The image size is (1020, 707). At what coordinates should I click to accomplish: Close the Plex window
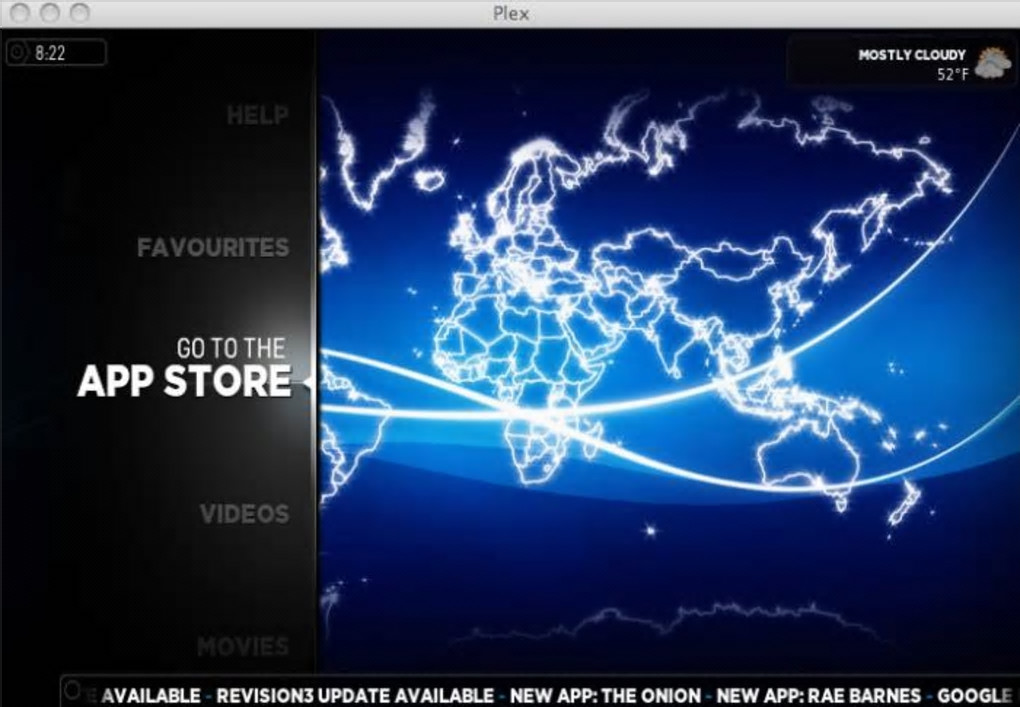21,12
